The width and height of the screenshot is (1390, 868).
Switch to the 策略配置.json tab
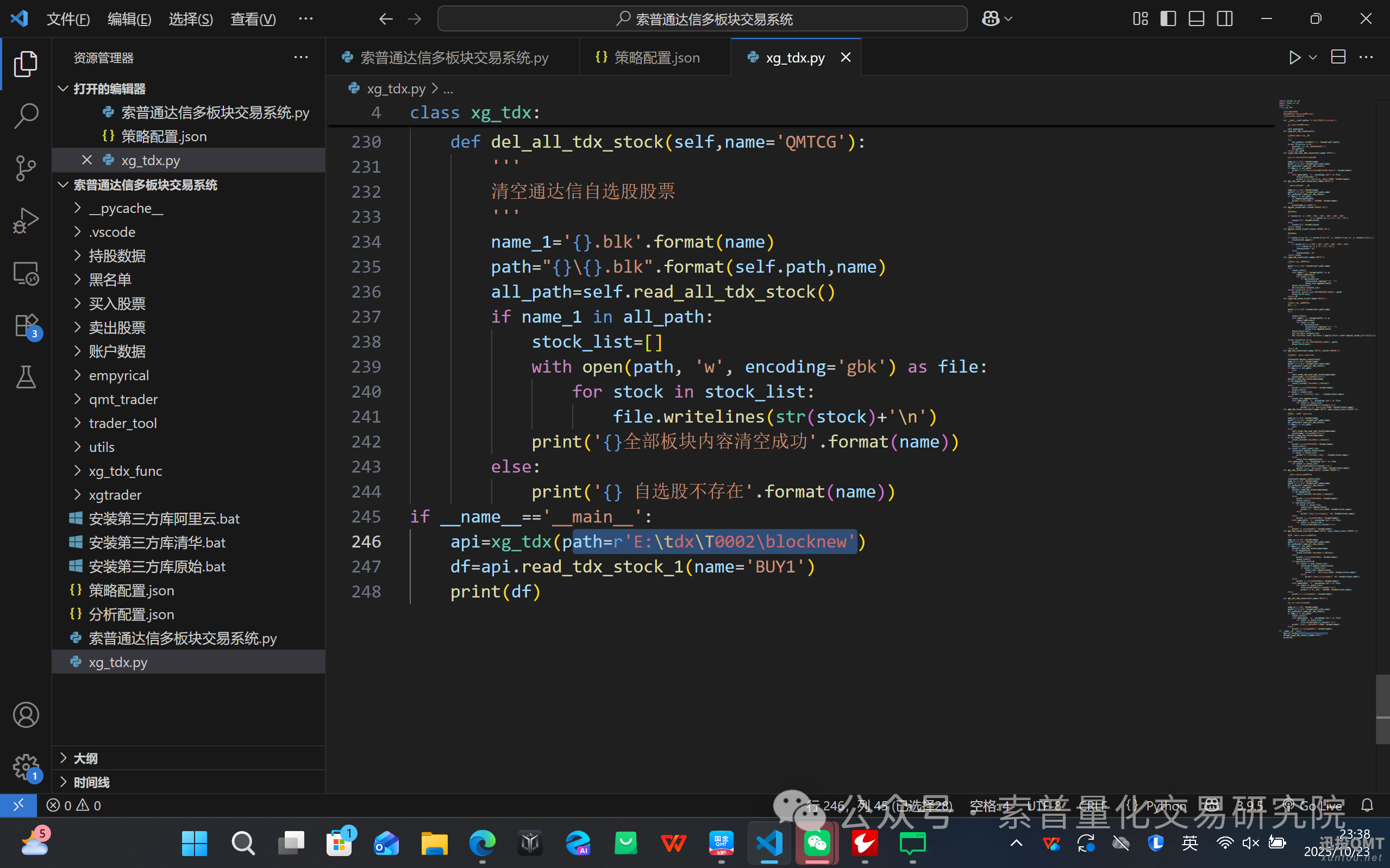point(656,58)
